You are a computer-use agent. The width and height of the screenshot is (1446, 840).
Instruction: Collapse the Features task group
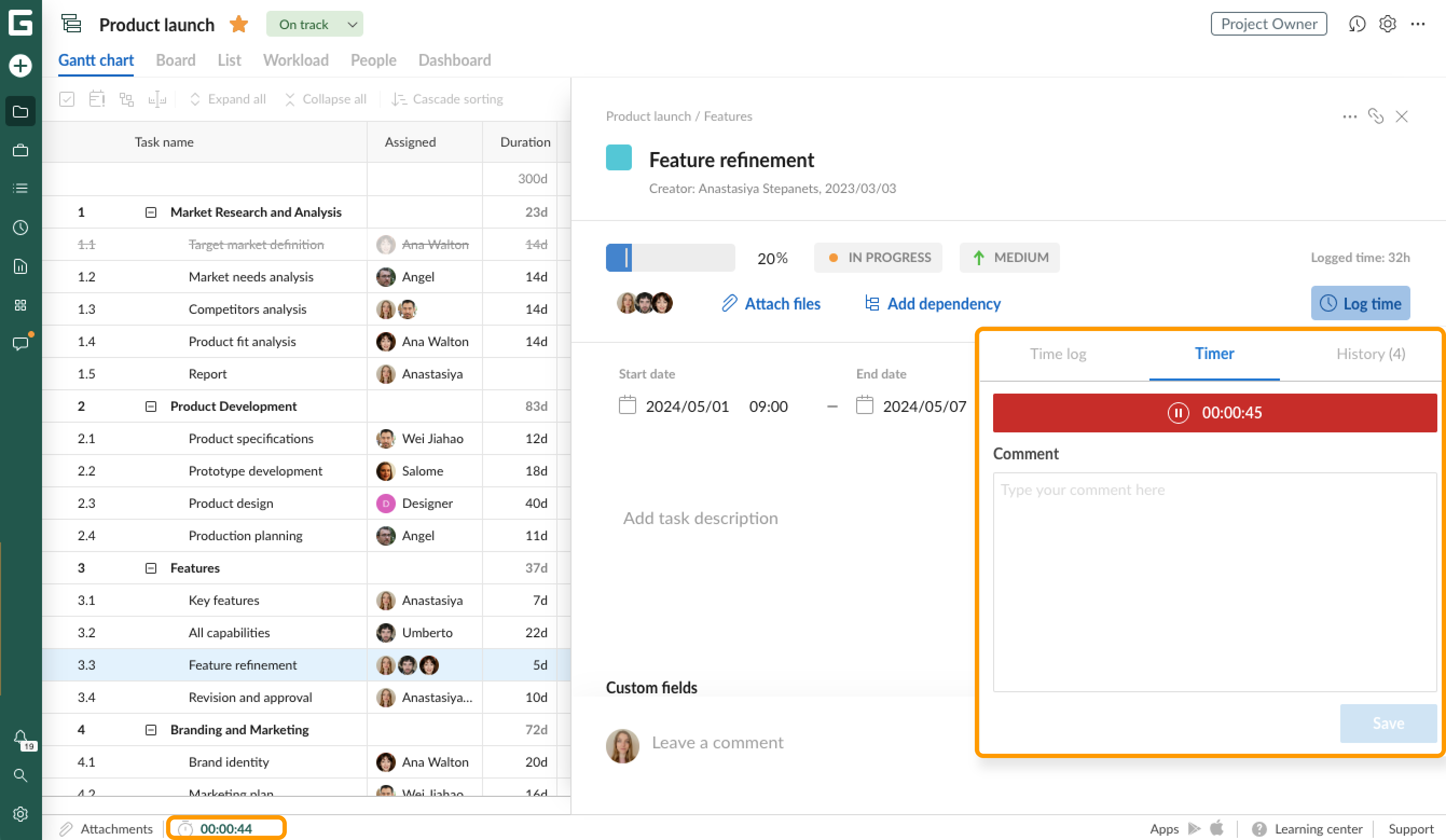[150, 568]
